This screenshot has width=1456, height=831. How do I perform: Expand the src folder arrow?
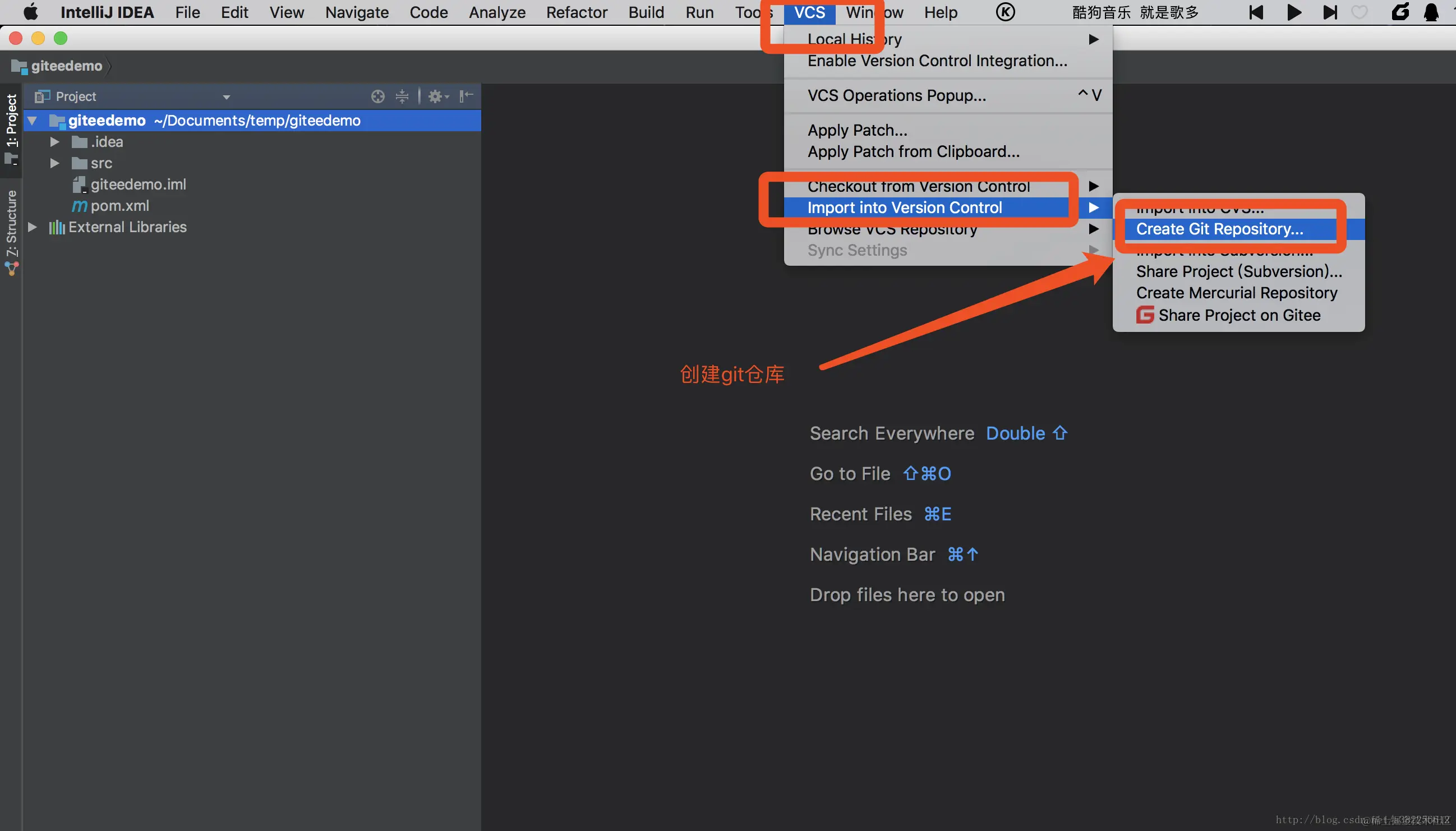(55, 163)
